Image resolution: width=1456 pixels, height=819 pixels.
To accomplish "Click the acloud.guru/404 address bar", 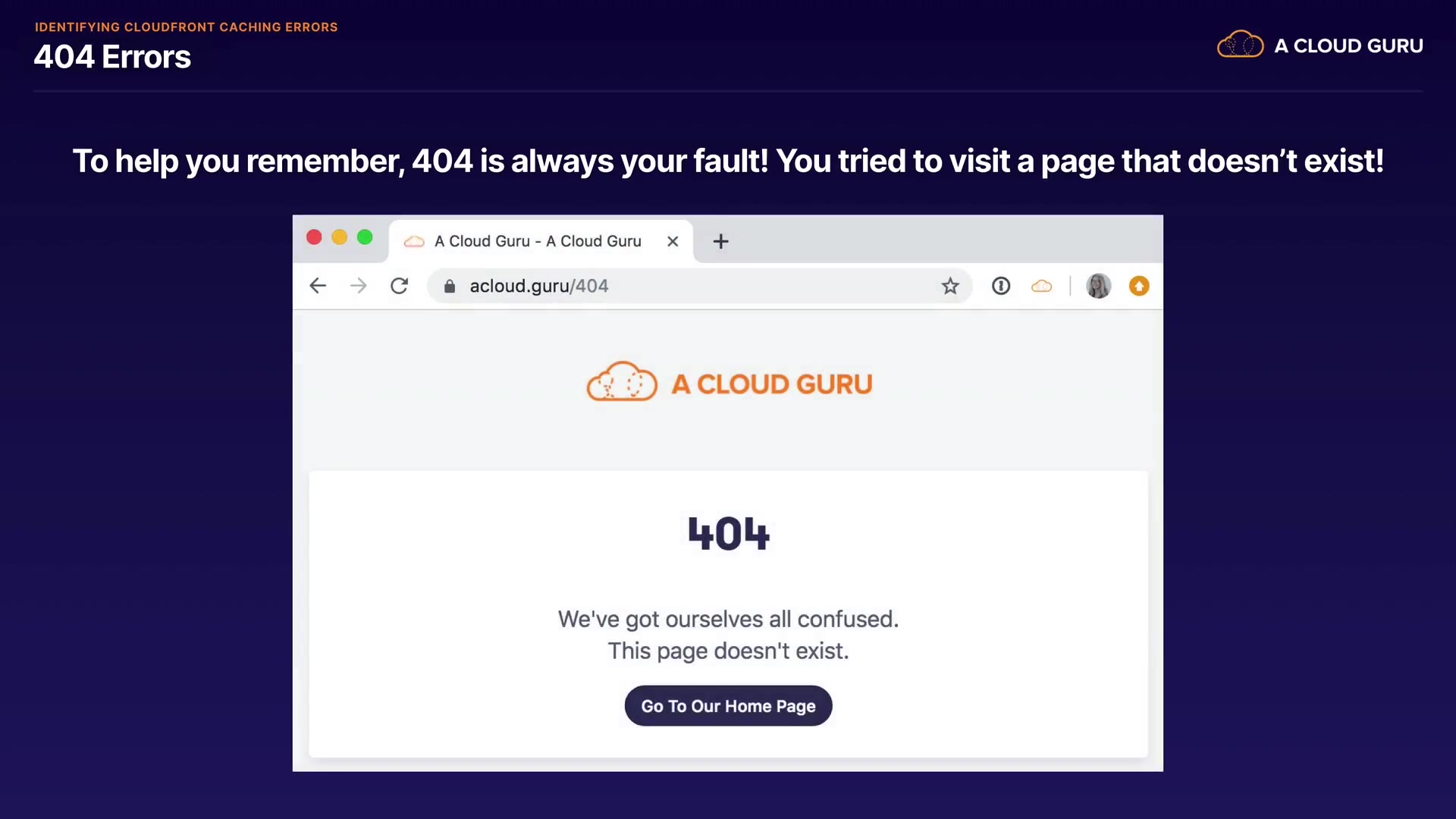I will [x=682, y=286].
